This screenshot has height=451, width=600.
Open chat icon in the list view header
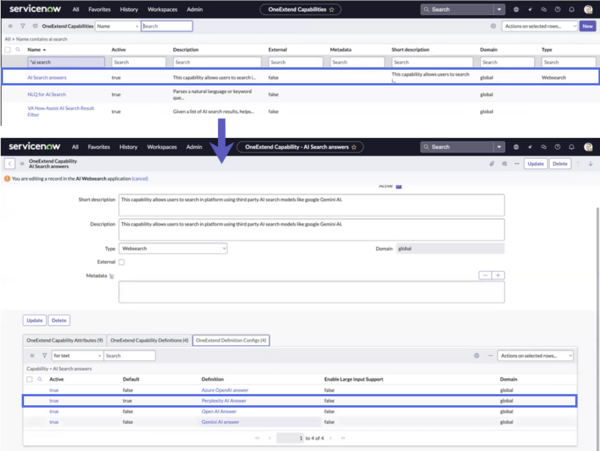(544, 9)
